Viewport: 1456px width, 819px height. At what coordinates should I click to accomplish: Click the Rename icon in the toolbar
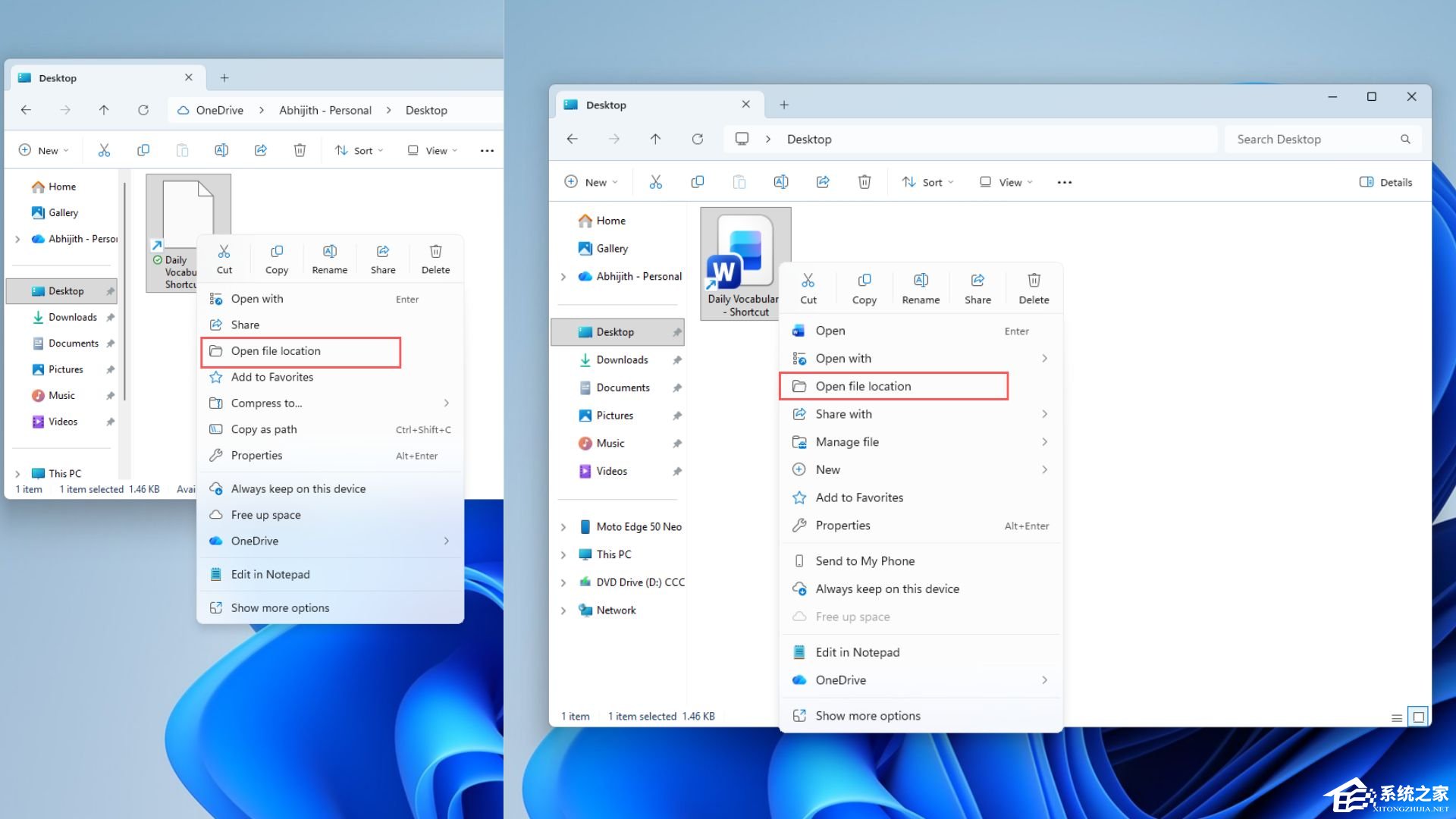click(x=781, y=182)
